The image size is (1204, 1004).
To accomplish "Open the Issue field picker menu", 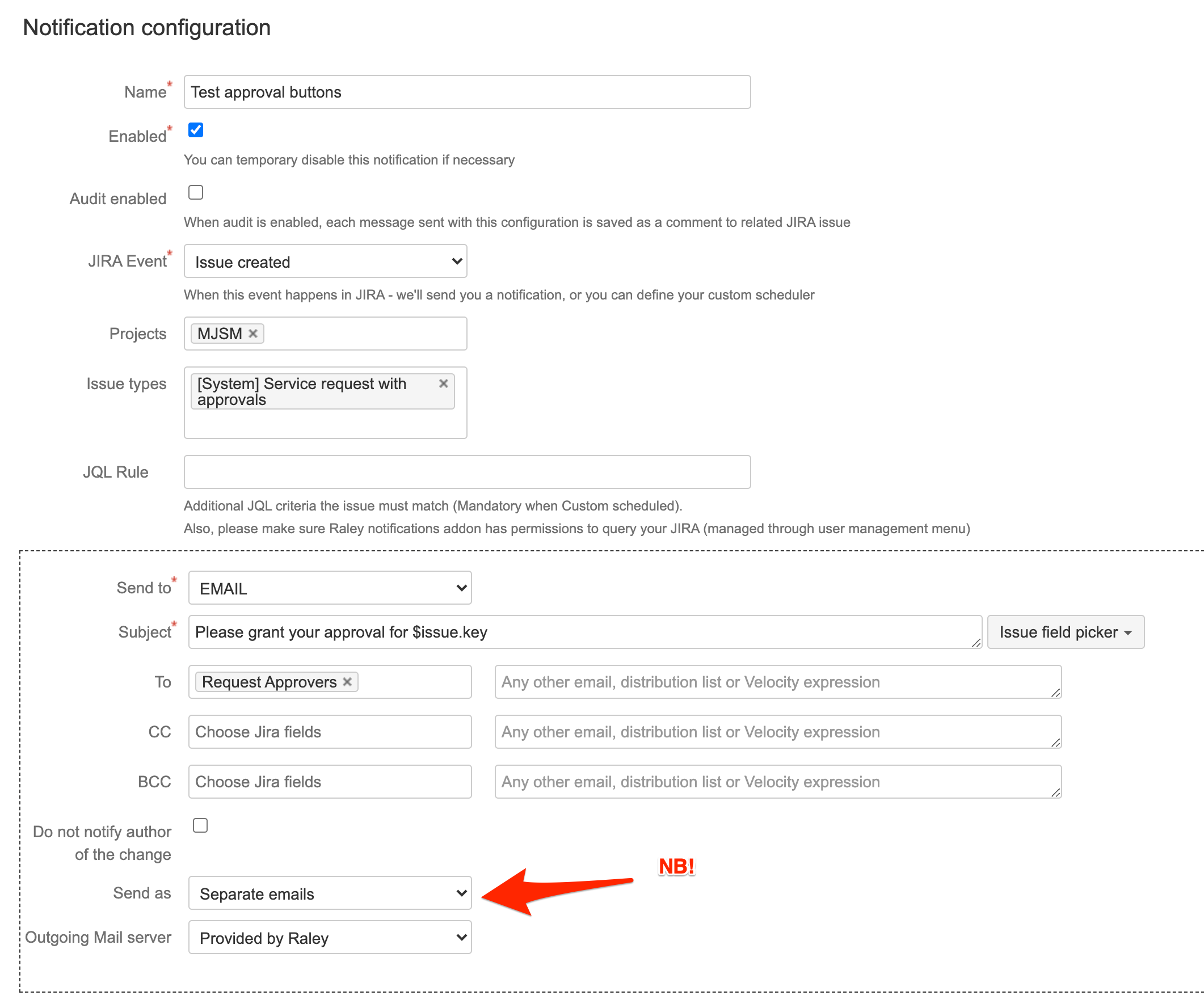I will pos(1066,632).
